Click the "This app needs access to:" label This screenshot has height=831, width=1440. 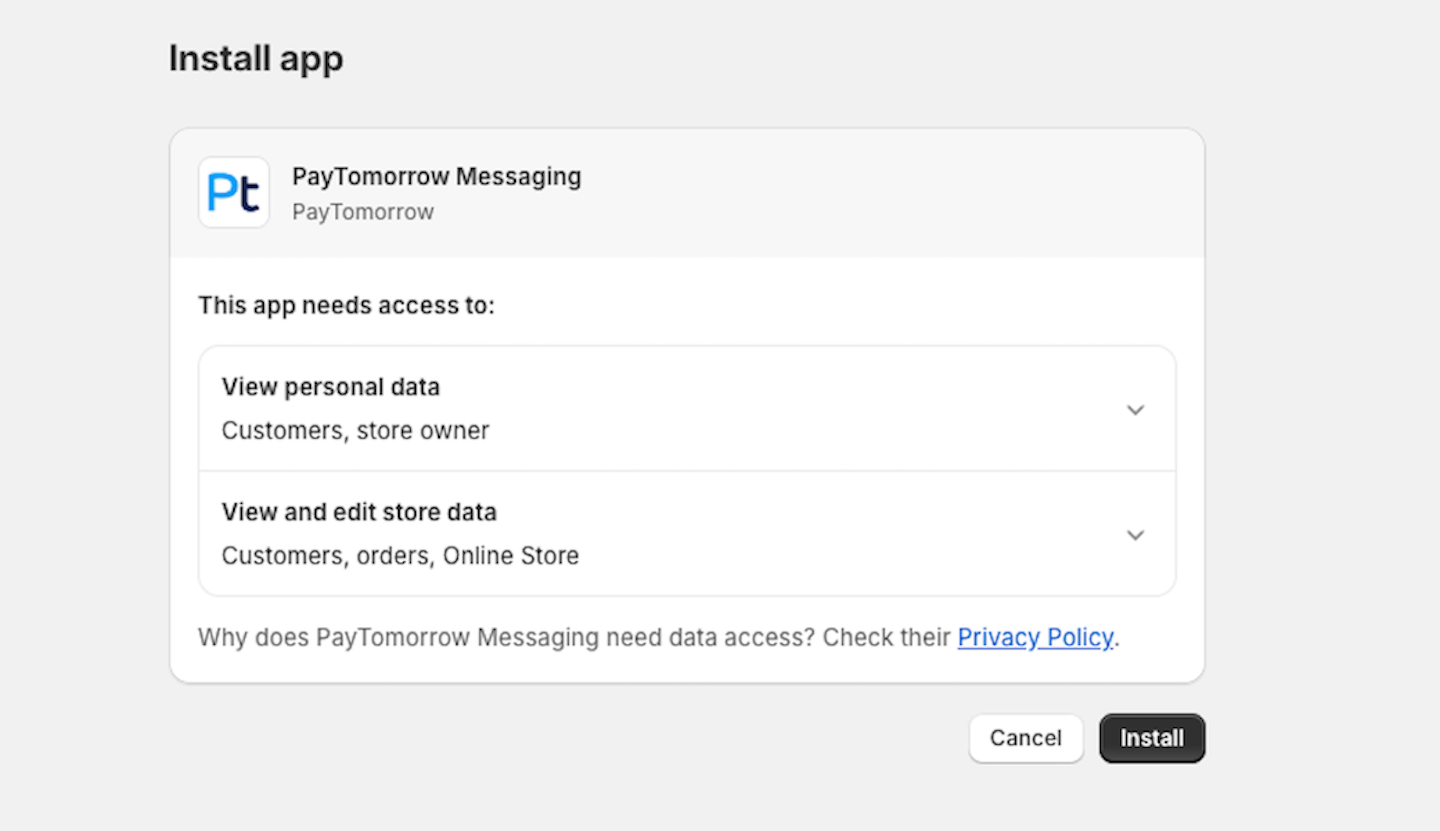(346, 305)
